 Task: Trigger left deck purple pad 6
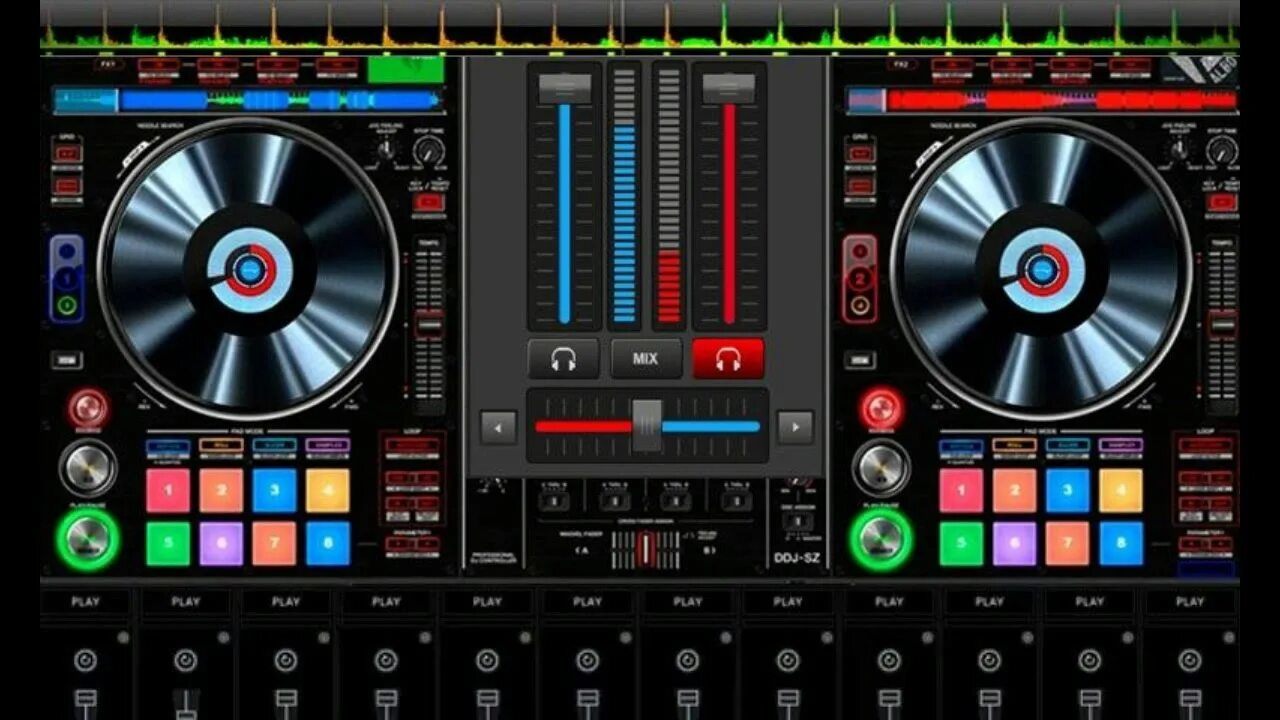point(221,544)
